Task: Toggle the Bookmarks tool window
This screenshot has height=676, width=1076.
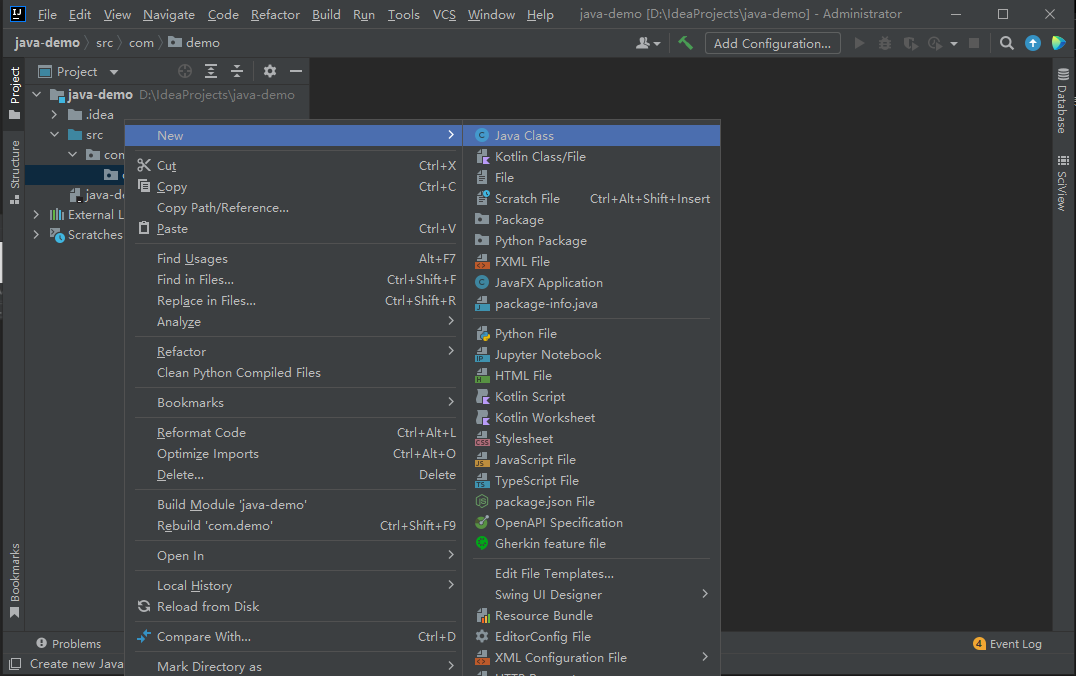Action: 14,581
